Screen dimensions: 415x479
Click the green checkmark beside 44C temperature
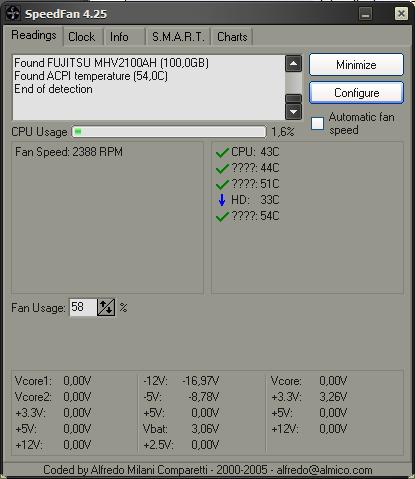click(222, 169)
